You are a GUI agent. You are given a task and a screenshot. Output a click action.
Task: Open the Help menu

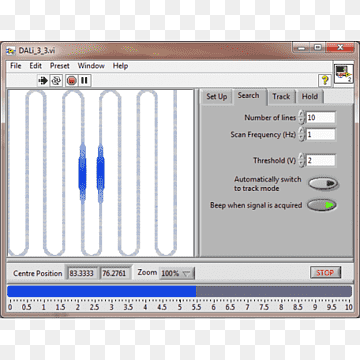click(x=120, y=66)
